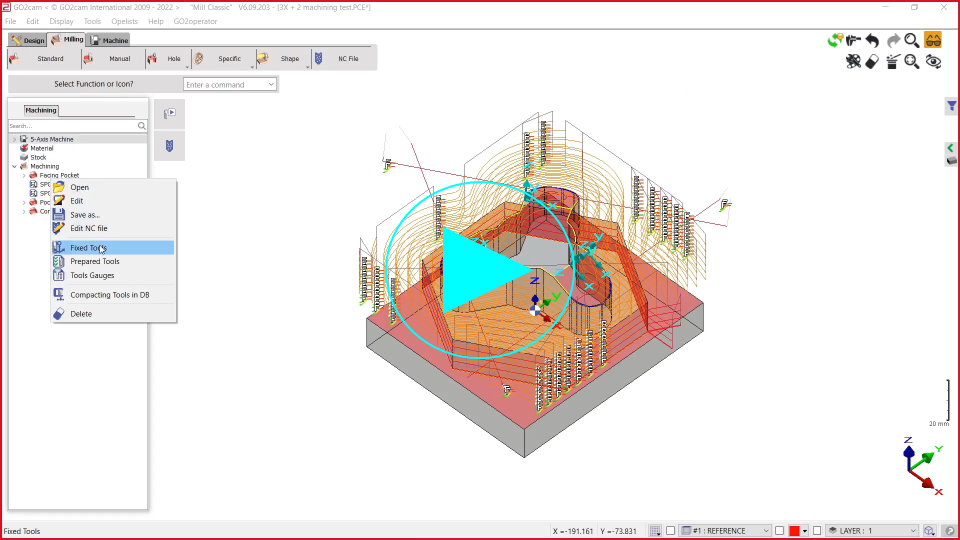Click the caliper measure tool icon
Image resolution: width=960 pixels, height=540 pixels.
853,41
